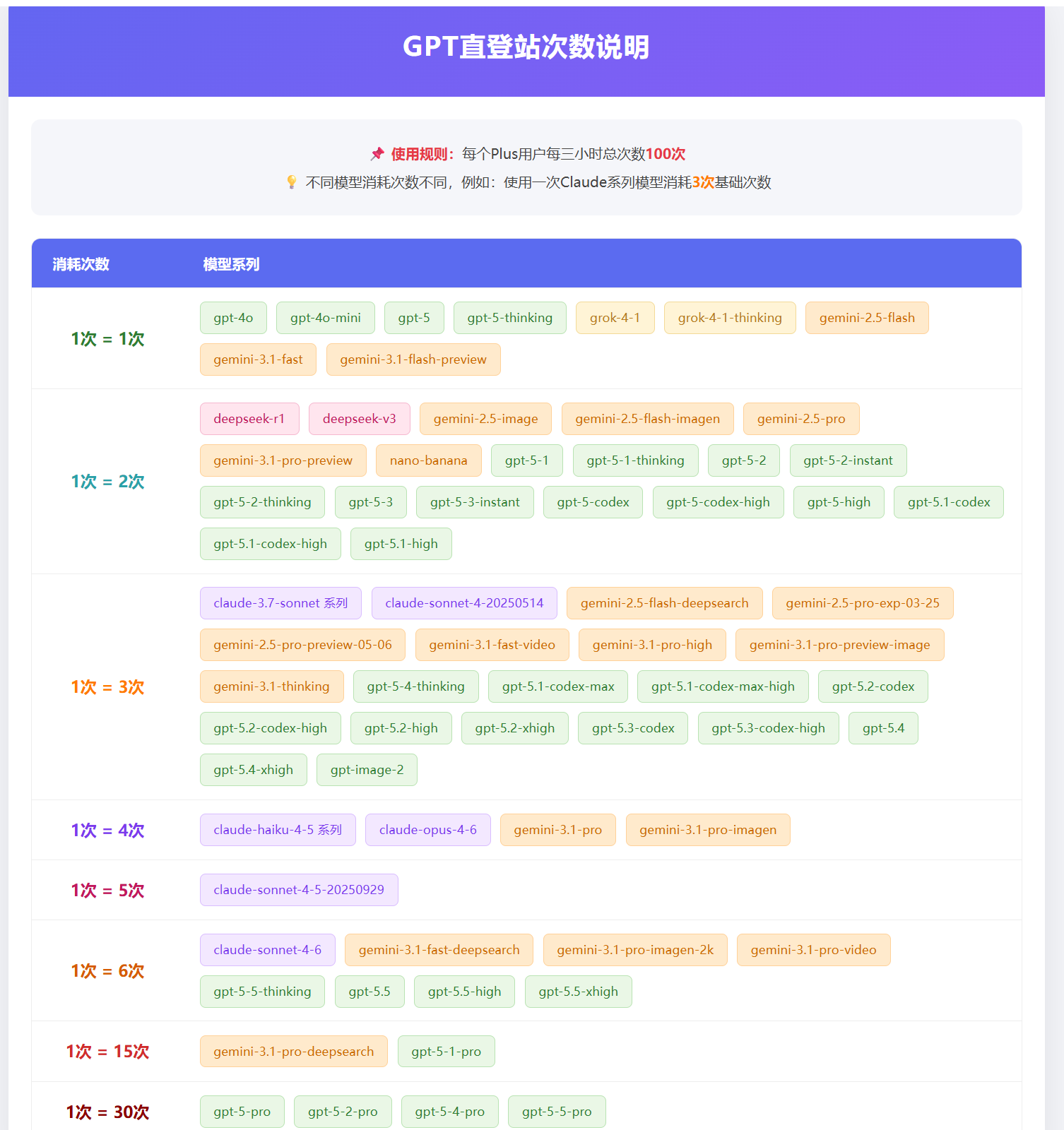Select the deepseek-r1 tag
The image size is (1064, 1130).
pos(249,419)
